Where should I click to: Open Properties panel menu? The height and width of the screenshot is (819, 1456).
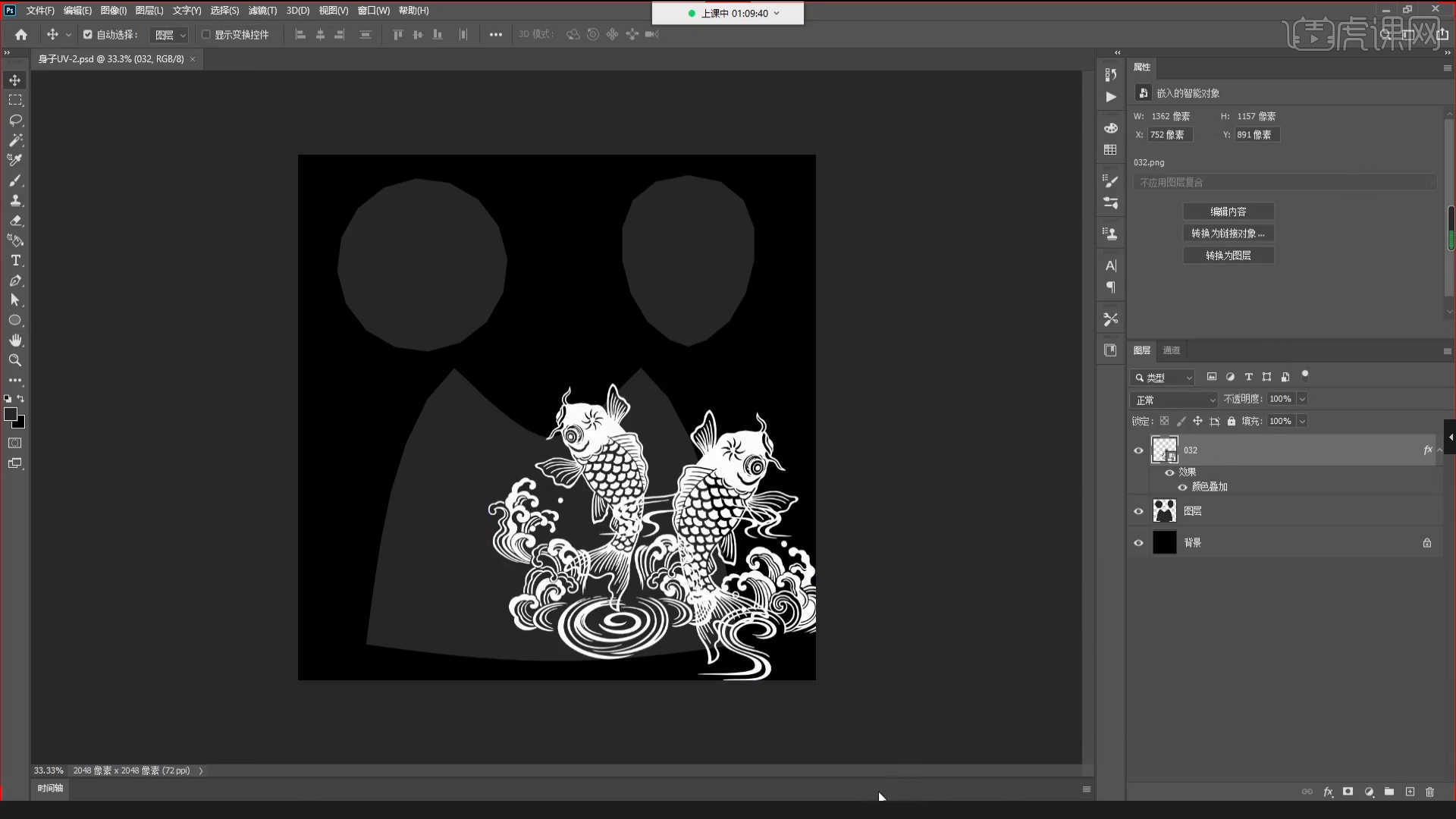pos(1447,67)
